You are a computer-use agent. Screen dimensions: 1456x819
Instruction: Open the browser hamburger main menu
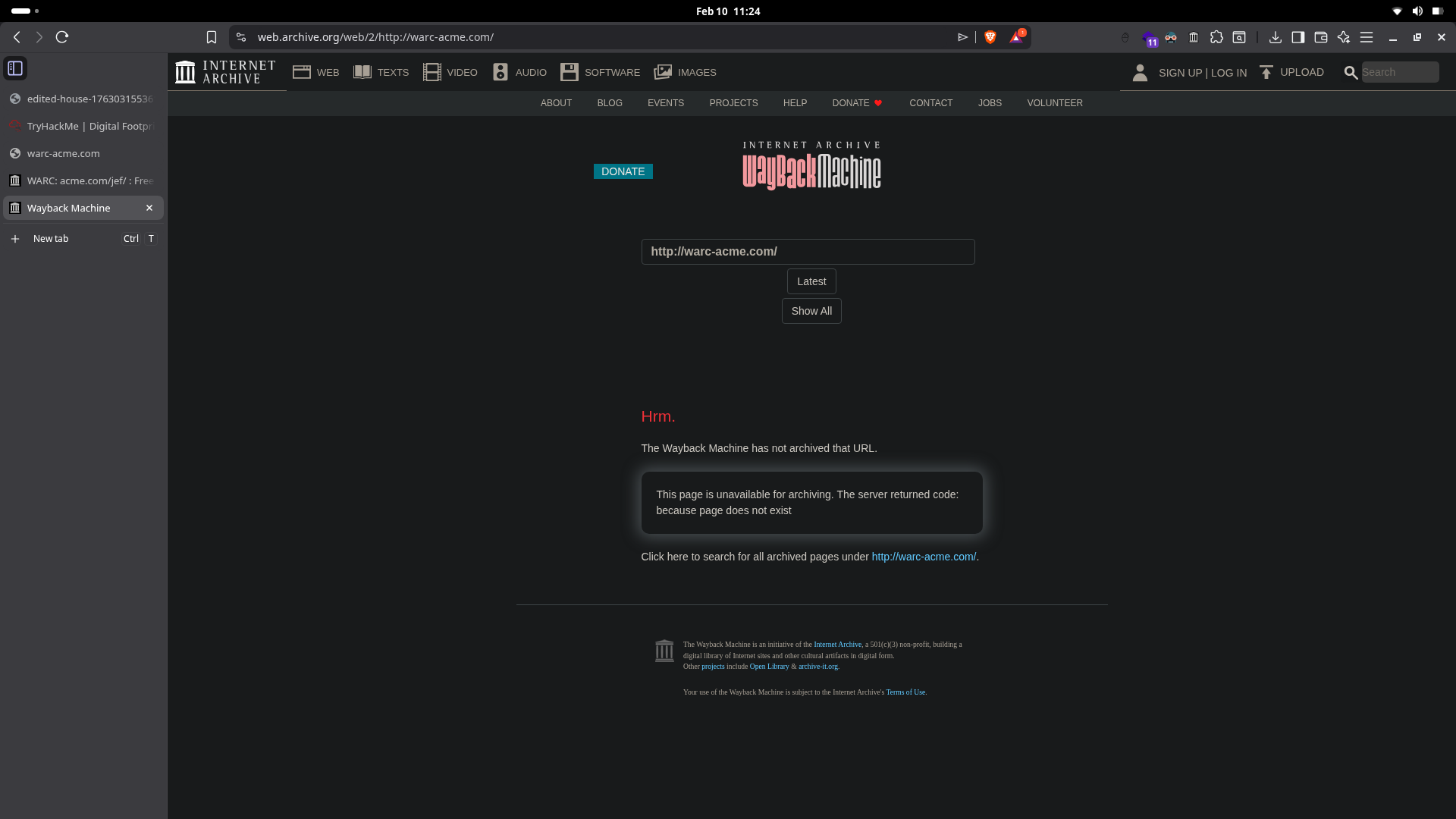pyautogui.click(x=1367, y=37)
